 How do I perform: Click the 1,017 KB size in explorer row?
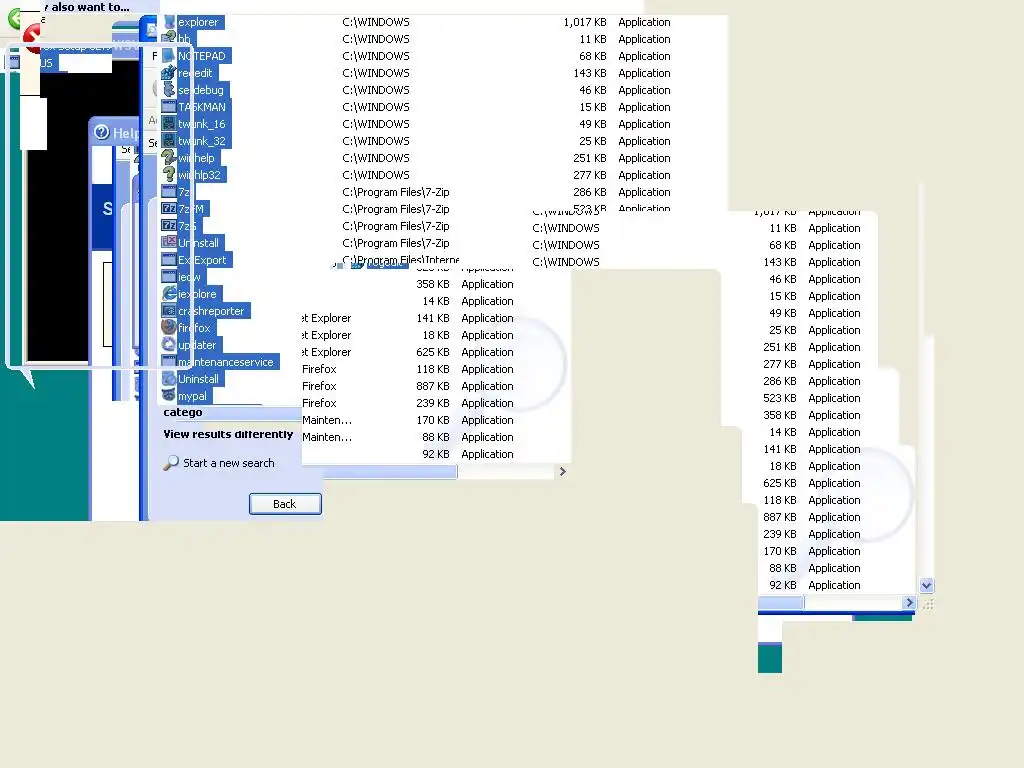point(585,22)
